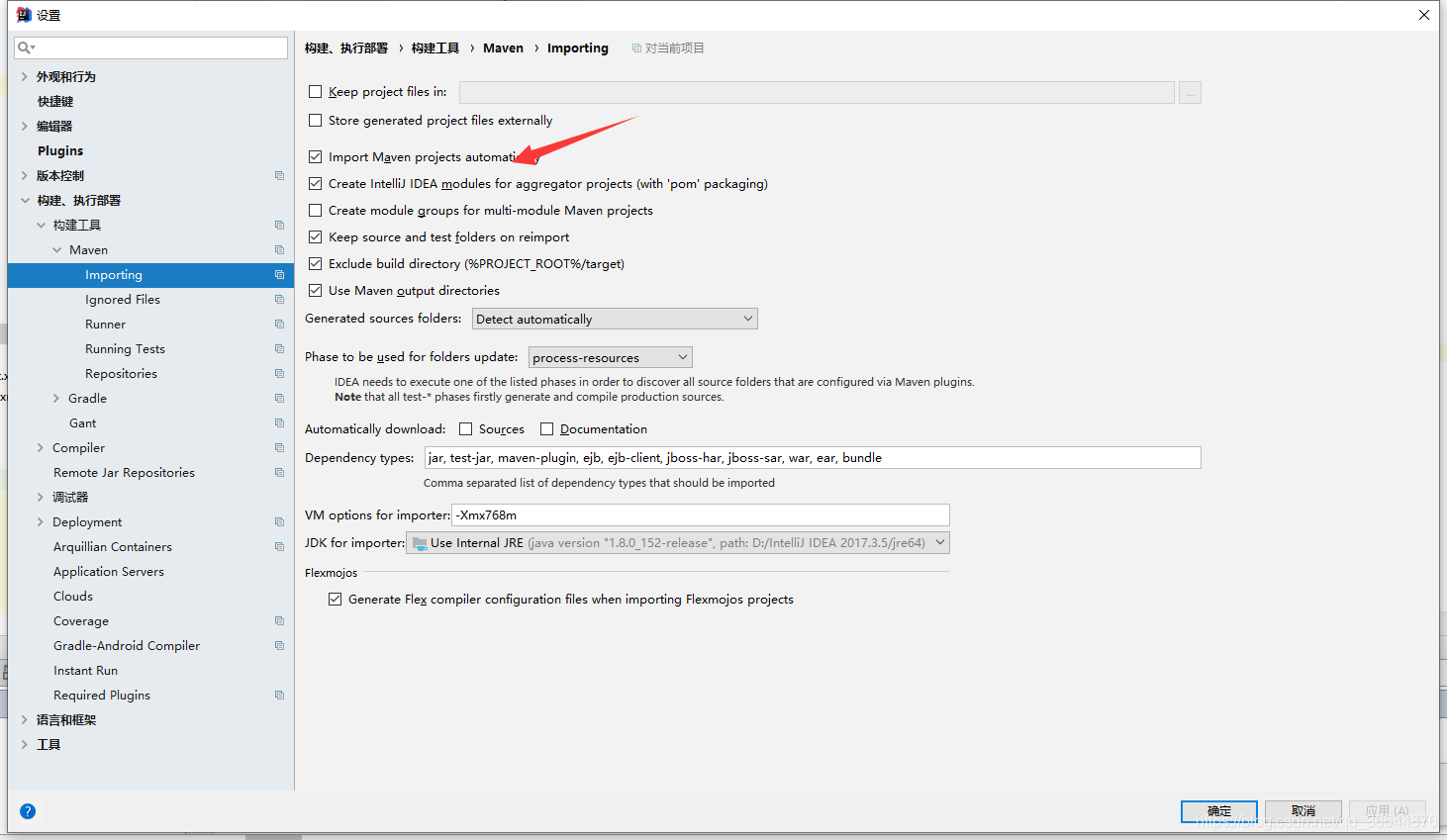This screenshot has height=840, width=1447.
Task: Expand the 版本控制 tree node
Action: point(25,176)
